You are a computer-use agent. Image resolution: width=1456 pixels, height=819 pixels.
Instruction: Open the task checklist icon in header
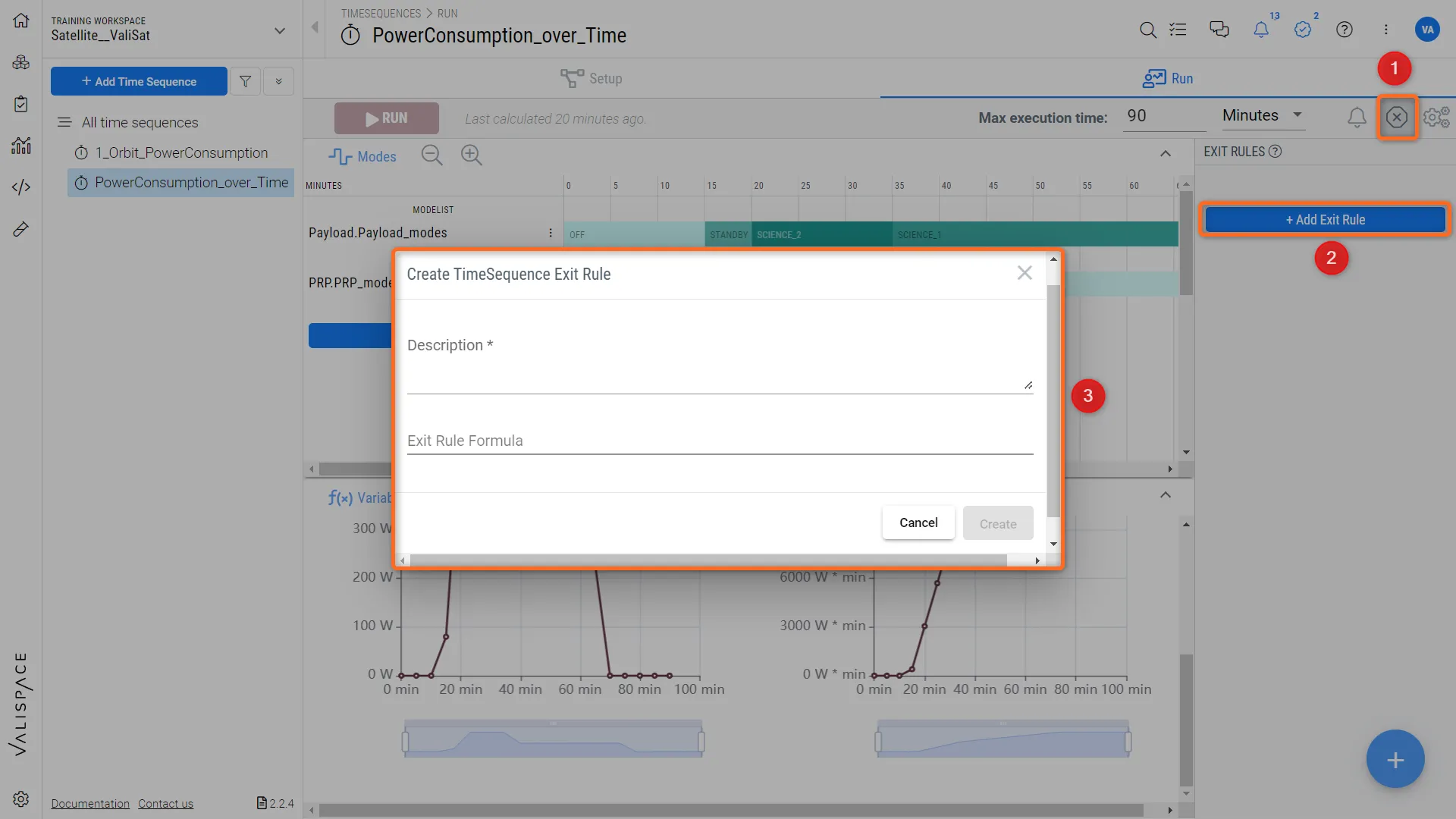coord(1178,30)
